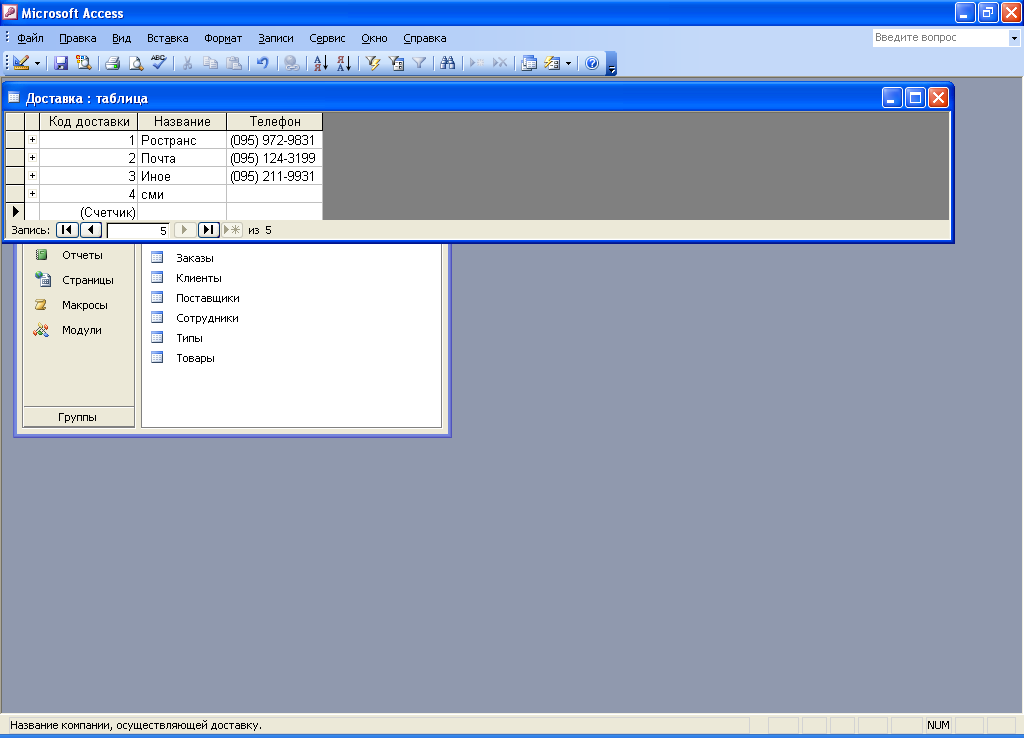Open the Формат menu

(x=223, y=38)
